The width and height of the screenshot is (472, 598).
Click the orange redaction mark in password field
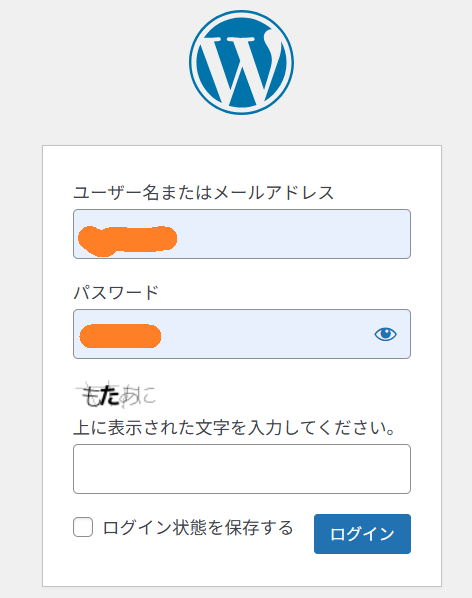(x=120, y=336)
